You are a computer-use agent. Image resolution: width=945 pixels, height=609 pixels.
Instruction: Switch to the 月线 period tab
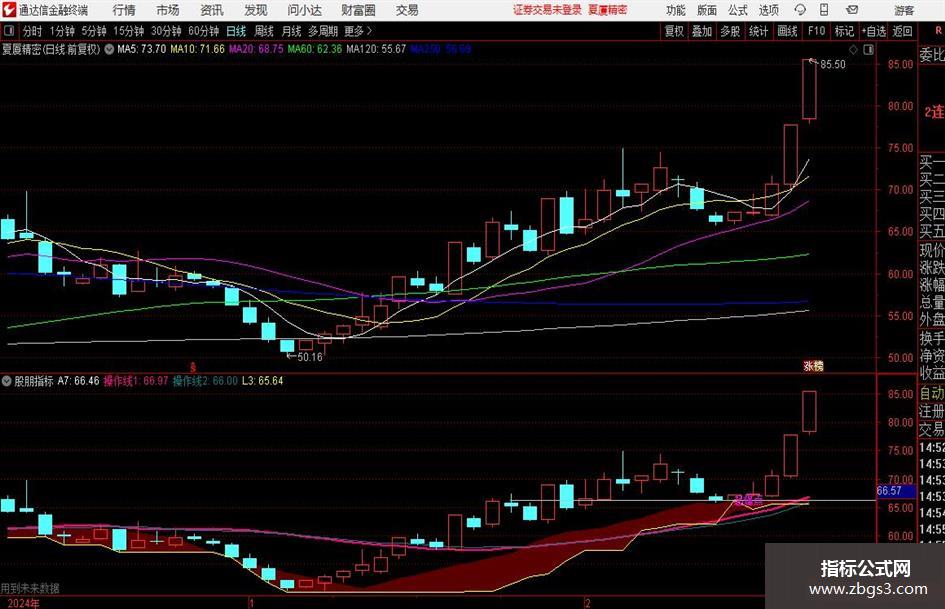click(x=292, y=31)
